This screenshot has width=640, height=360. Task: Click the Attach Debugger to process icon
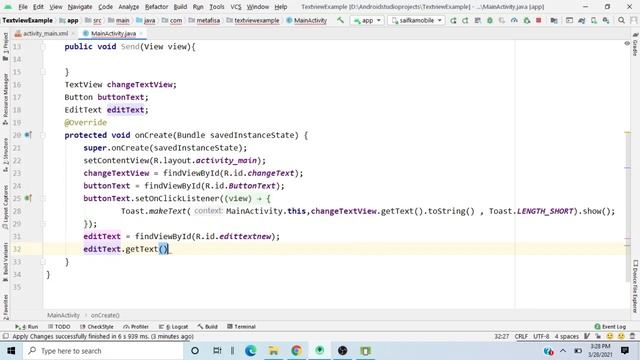[x=527, y=20]
